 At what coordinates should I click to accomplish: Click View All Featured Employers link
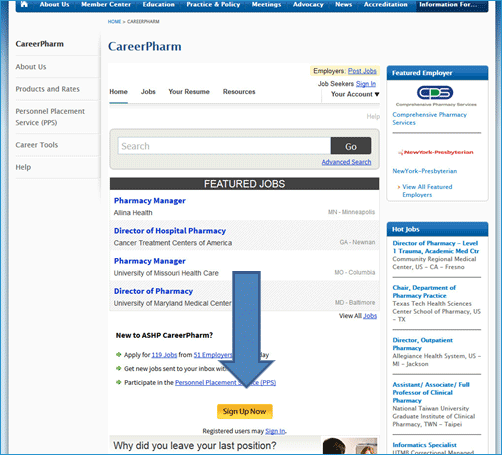[x=427, y=191]
